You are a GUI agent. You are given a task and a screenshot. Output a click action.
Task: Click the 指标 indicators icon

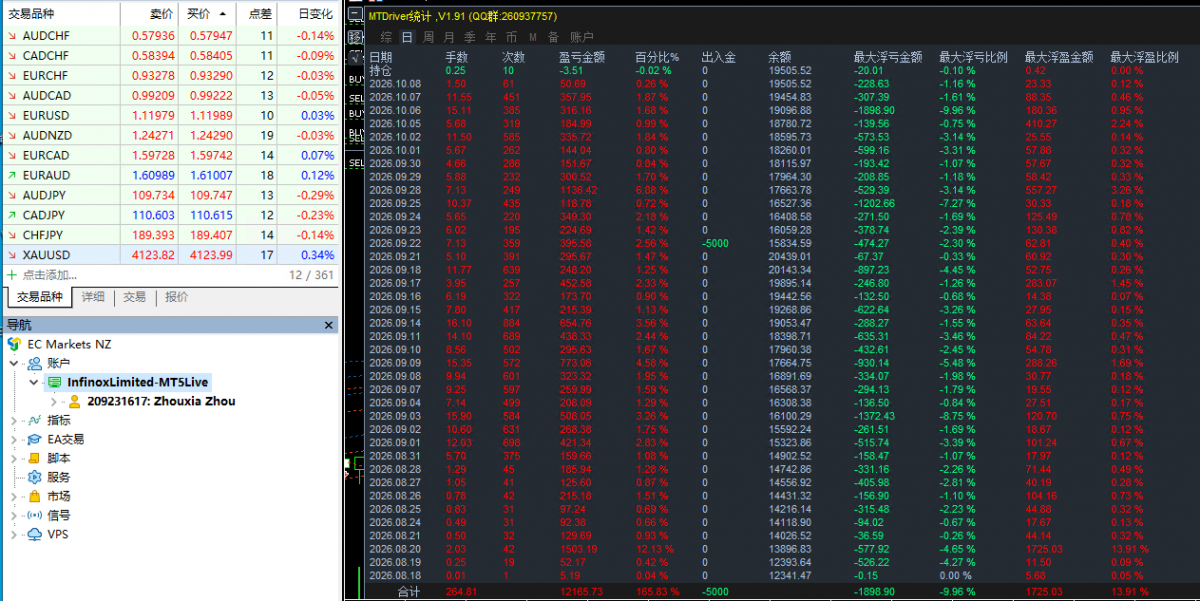pos(34,420)
